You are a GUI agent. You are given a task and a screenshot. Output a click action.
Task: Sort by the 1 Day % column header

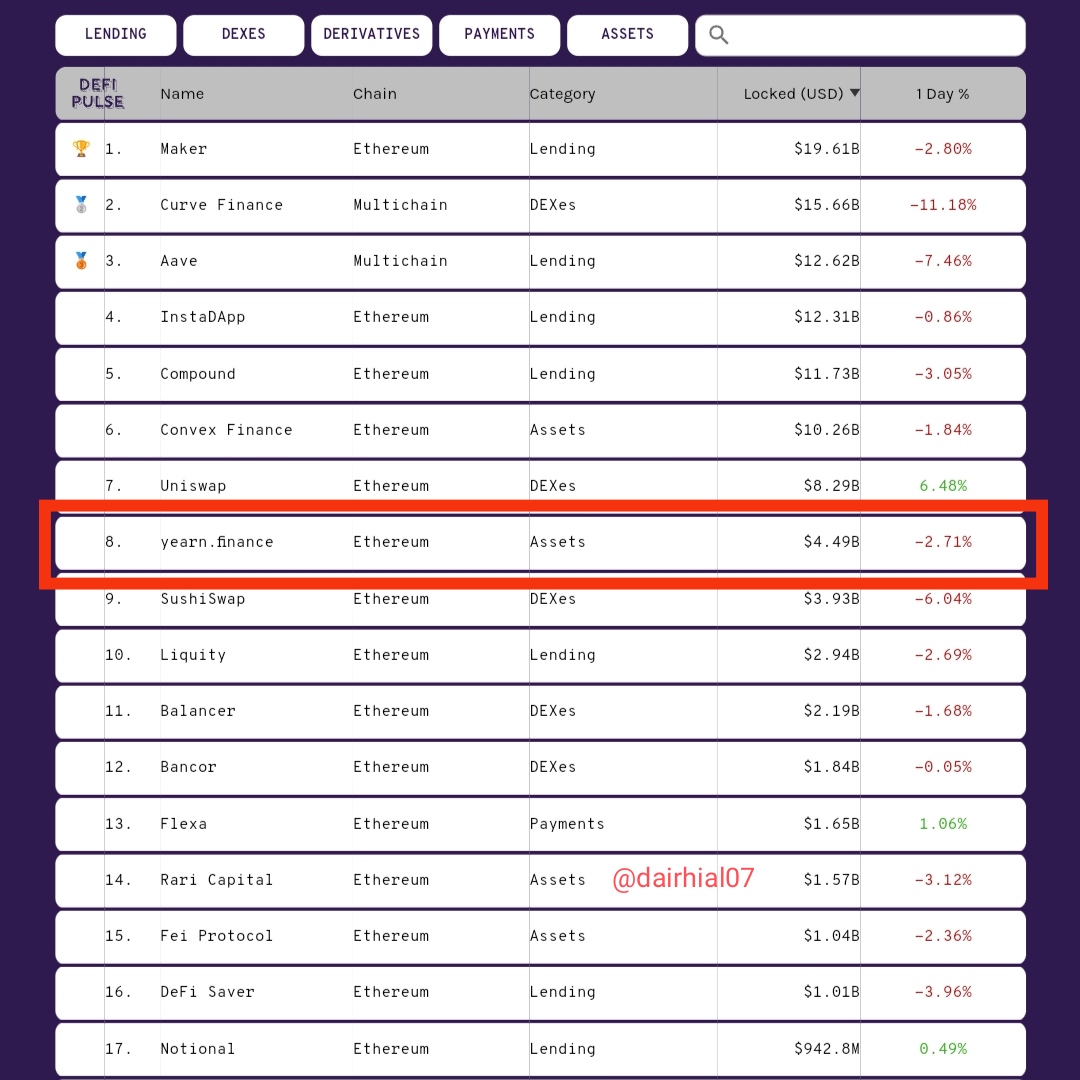point(942,94)
